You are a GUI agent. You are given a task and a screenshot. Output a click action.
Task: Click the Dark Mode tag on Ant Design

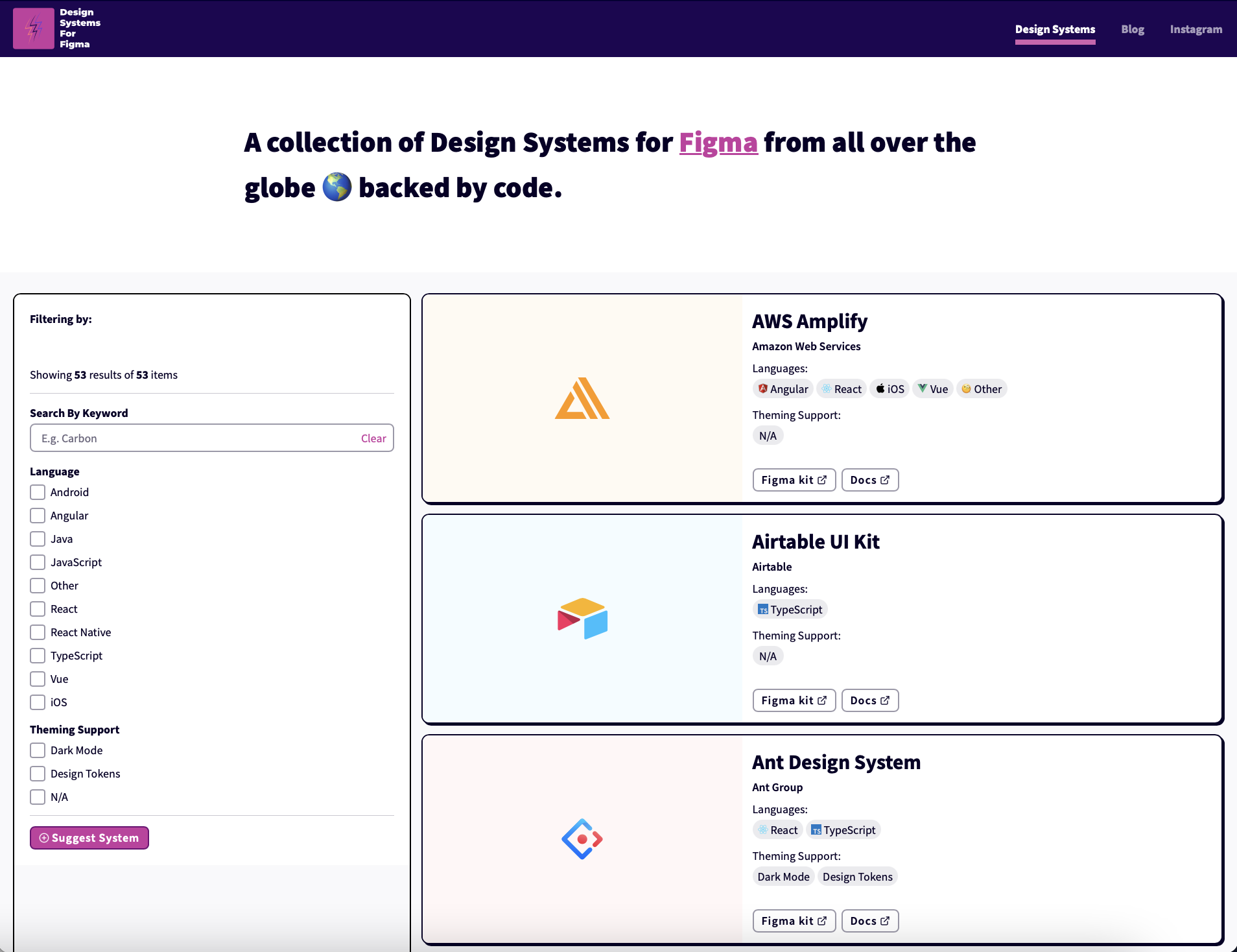coord(783,877)
